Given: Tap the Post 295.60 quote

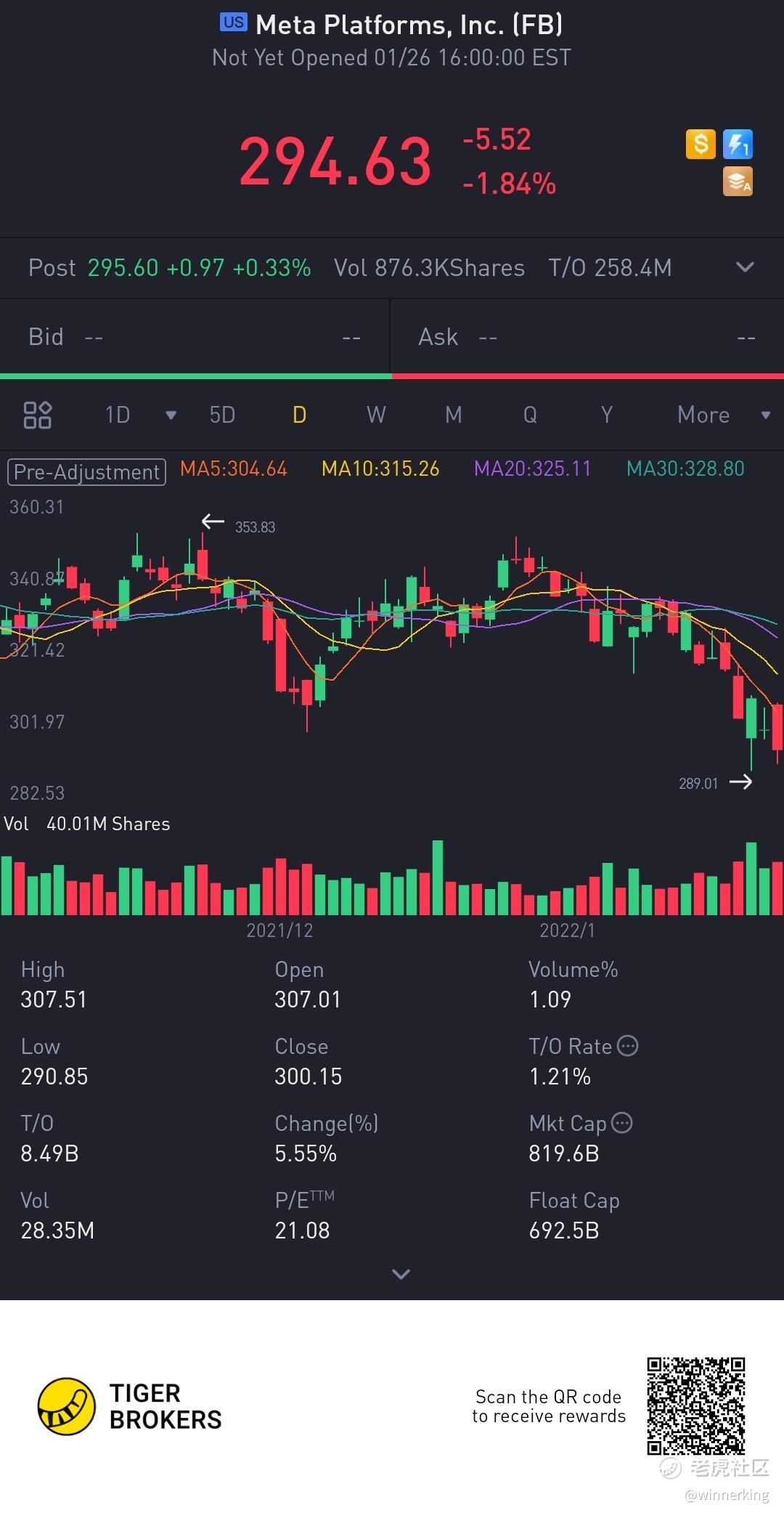Looking at the screenshot, I should click(x=169, y=267).
